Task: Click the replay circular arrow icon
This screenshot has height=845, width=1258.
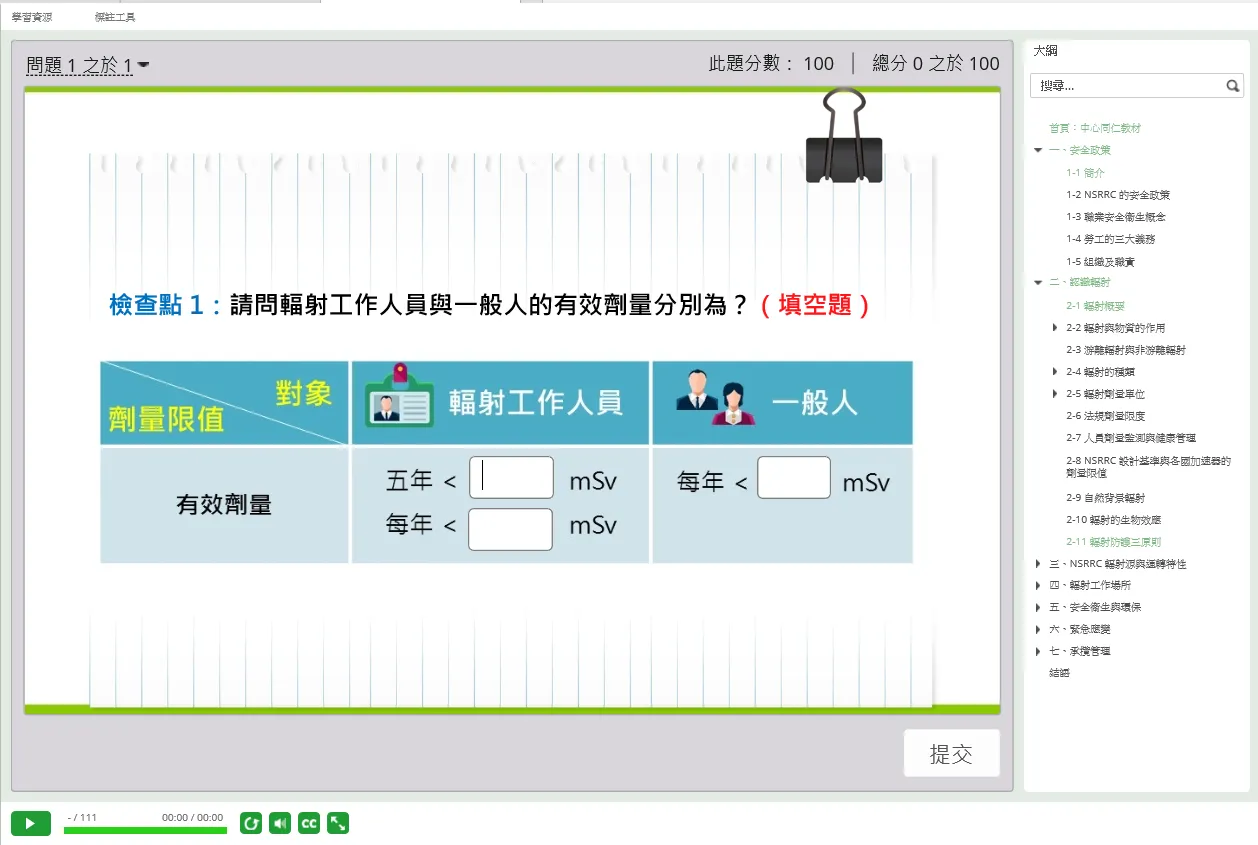Action: click(251, 823)
